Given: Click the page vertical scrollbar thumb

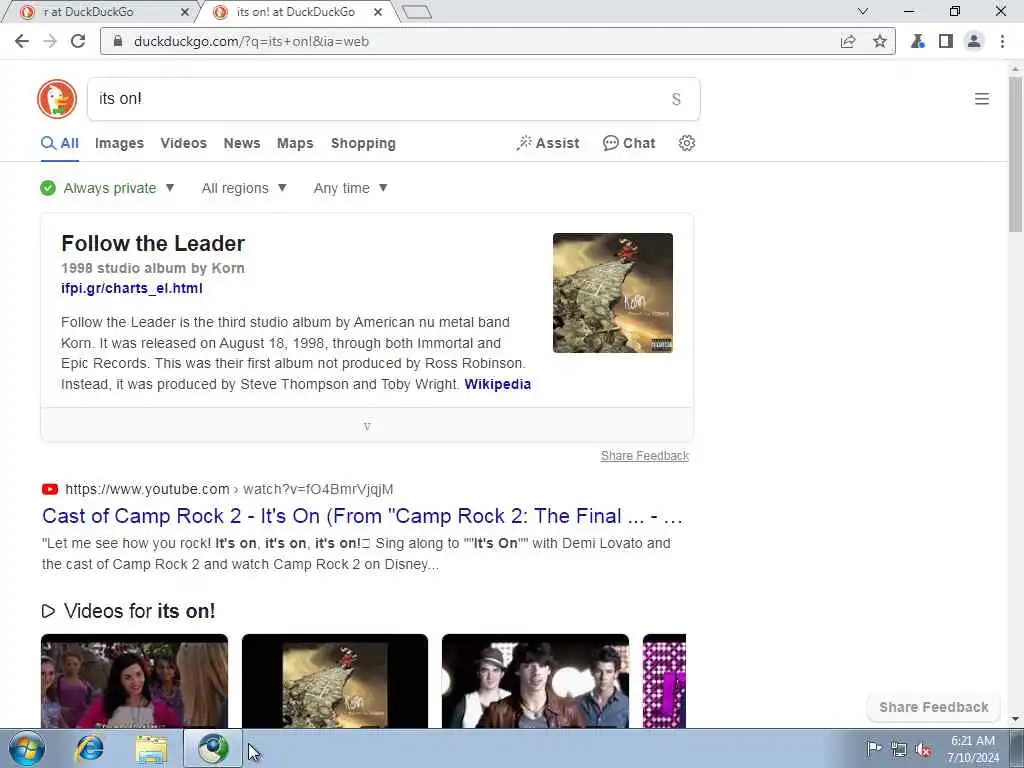Looking at the screenshot, I should coord(1016,153).
